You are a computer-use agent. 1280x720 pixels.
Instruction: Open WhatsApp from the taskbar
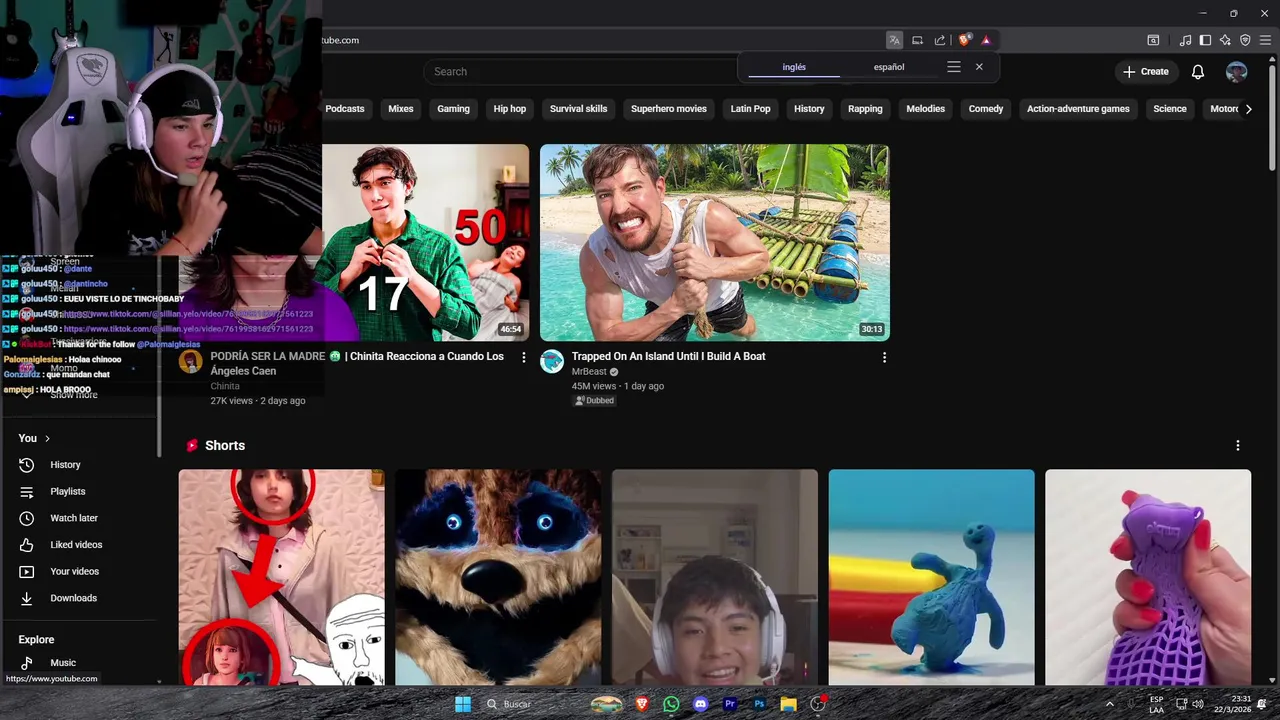click(x=671, y=704)
